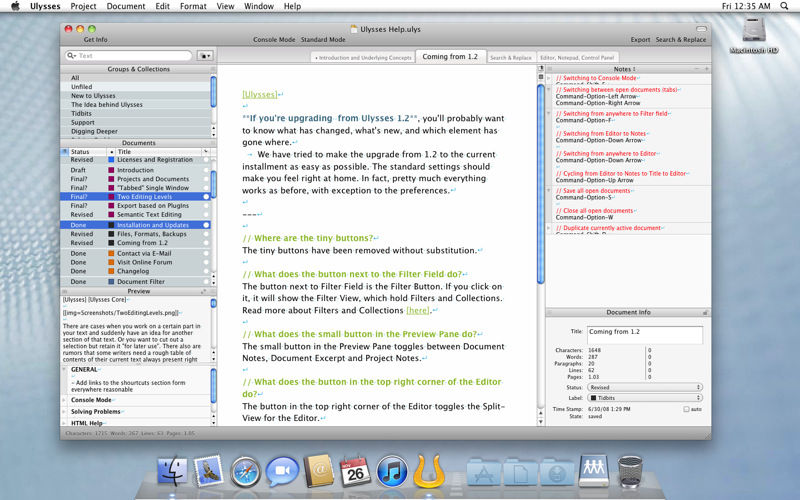The height and width of the screenshot is (500, 800).
Task: Click blue label square of Licenses and Registration
Action: pos(111,160)
